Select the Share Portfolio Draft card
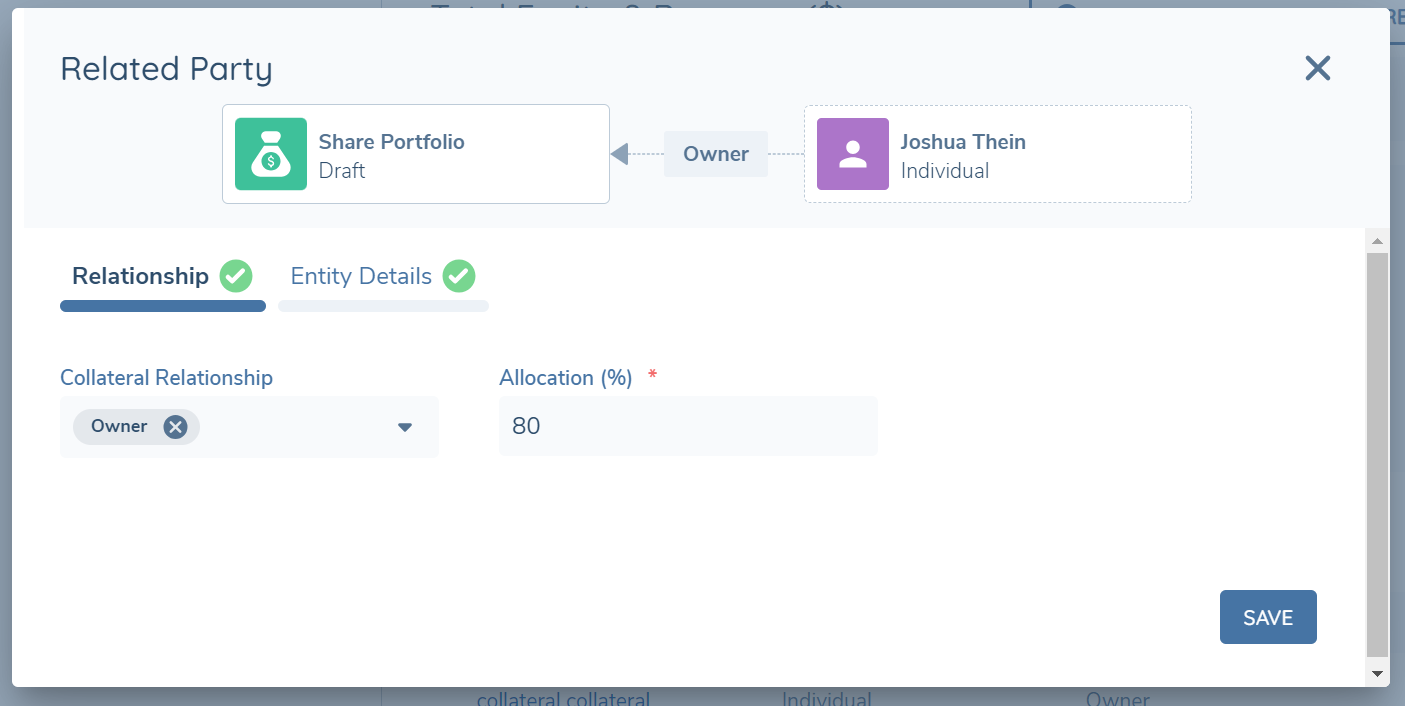The height and width of the screenshot is (706, 1405). pos(416,154)
